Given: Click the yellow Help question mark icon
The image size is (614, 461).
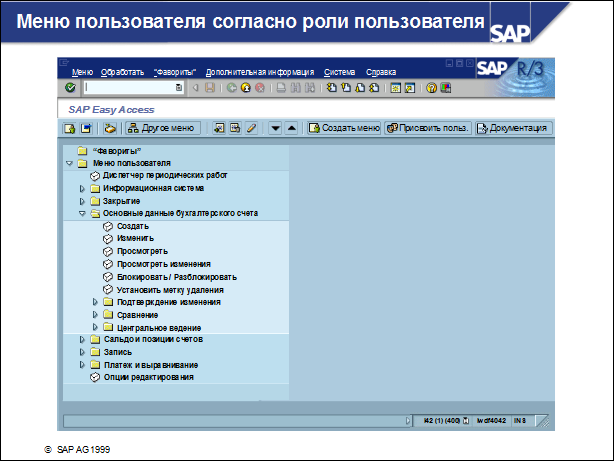Looking at the screenshot, I should (x=431, y=88).
